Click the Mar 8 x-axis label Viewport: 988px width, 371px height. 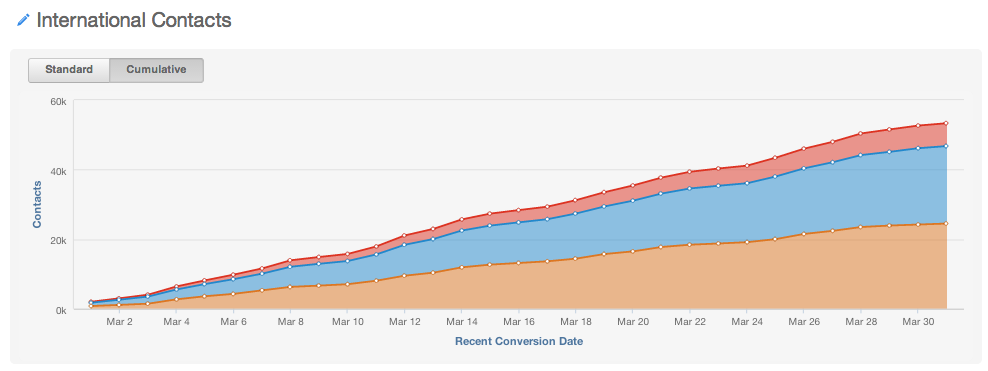tap(290, 322)
